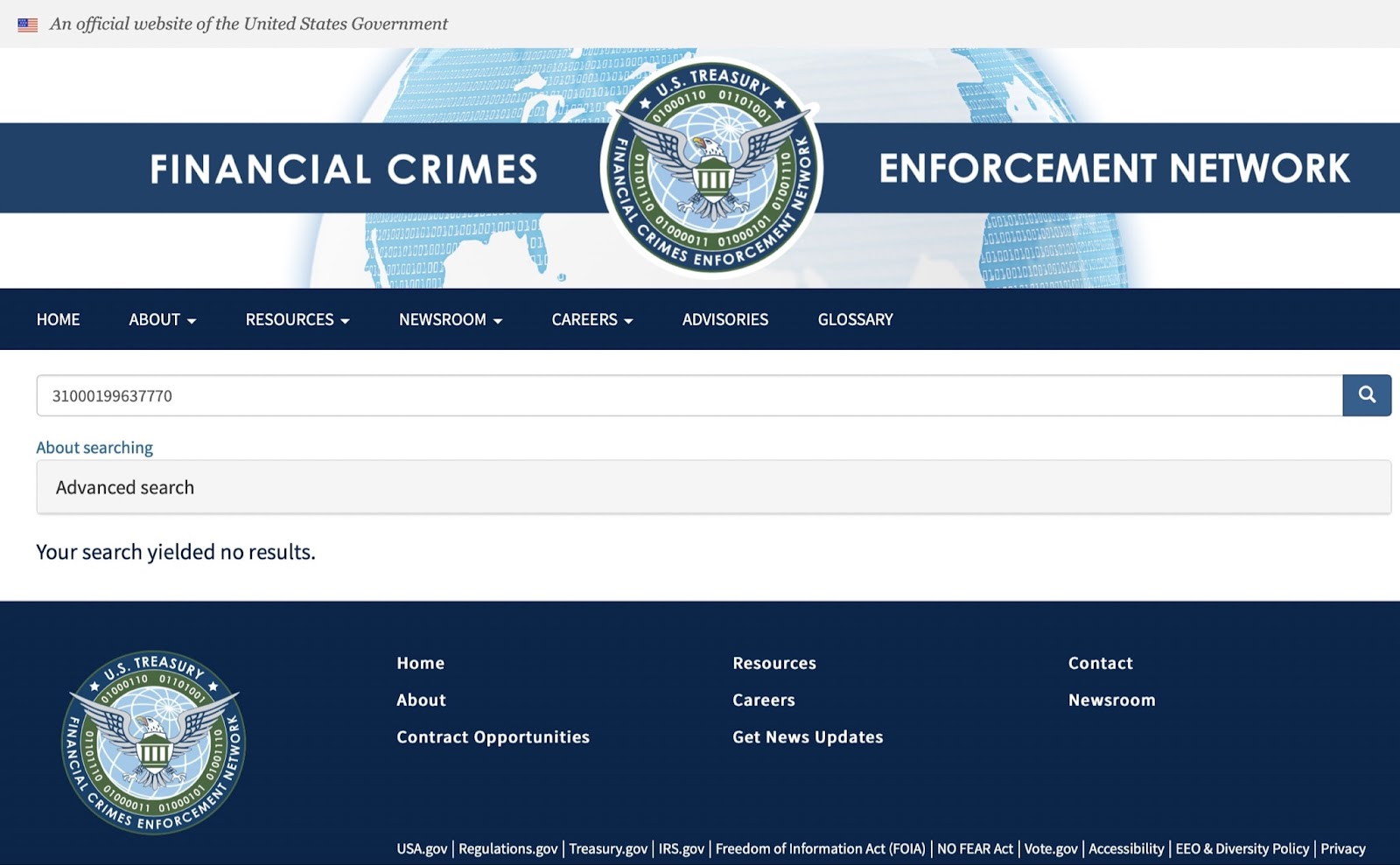The height and width of the screenshot is (865, 1400).
Task: Open the NO FEAR Act link
Action: 975,848
